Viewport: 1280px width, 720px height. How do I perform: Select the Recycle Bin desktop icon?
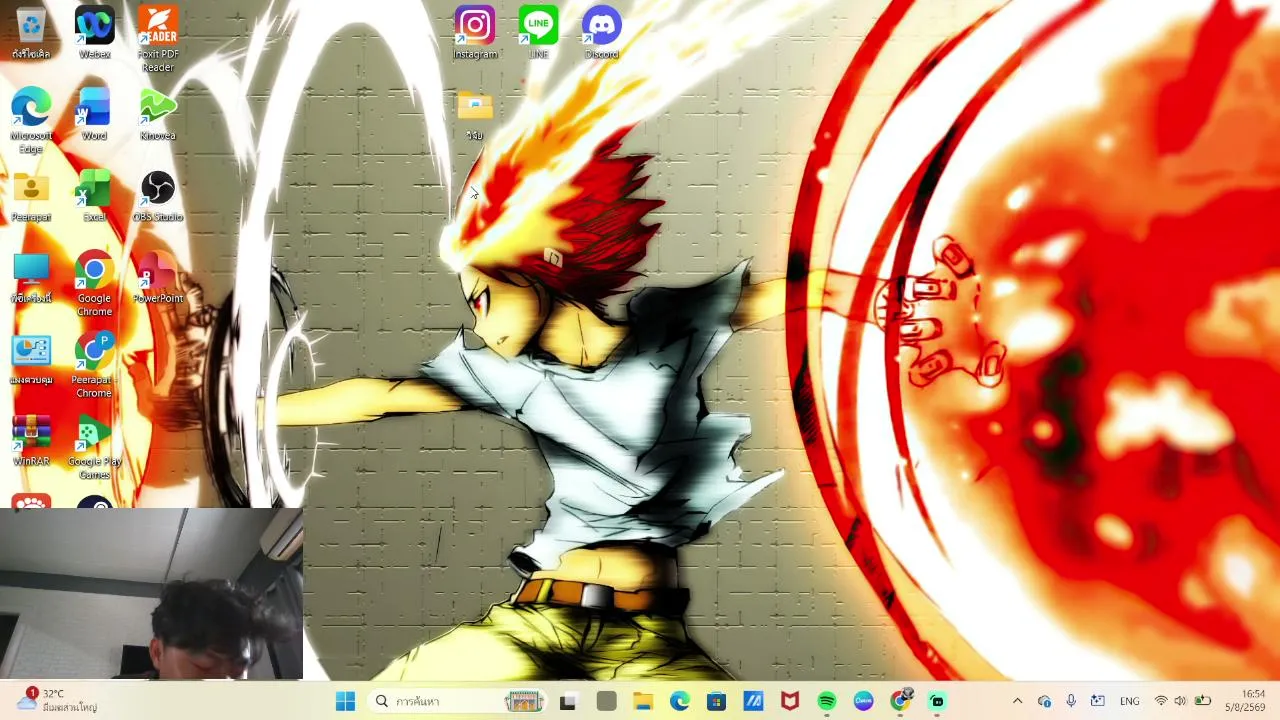(31, 33)
